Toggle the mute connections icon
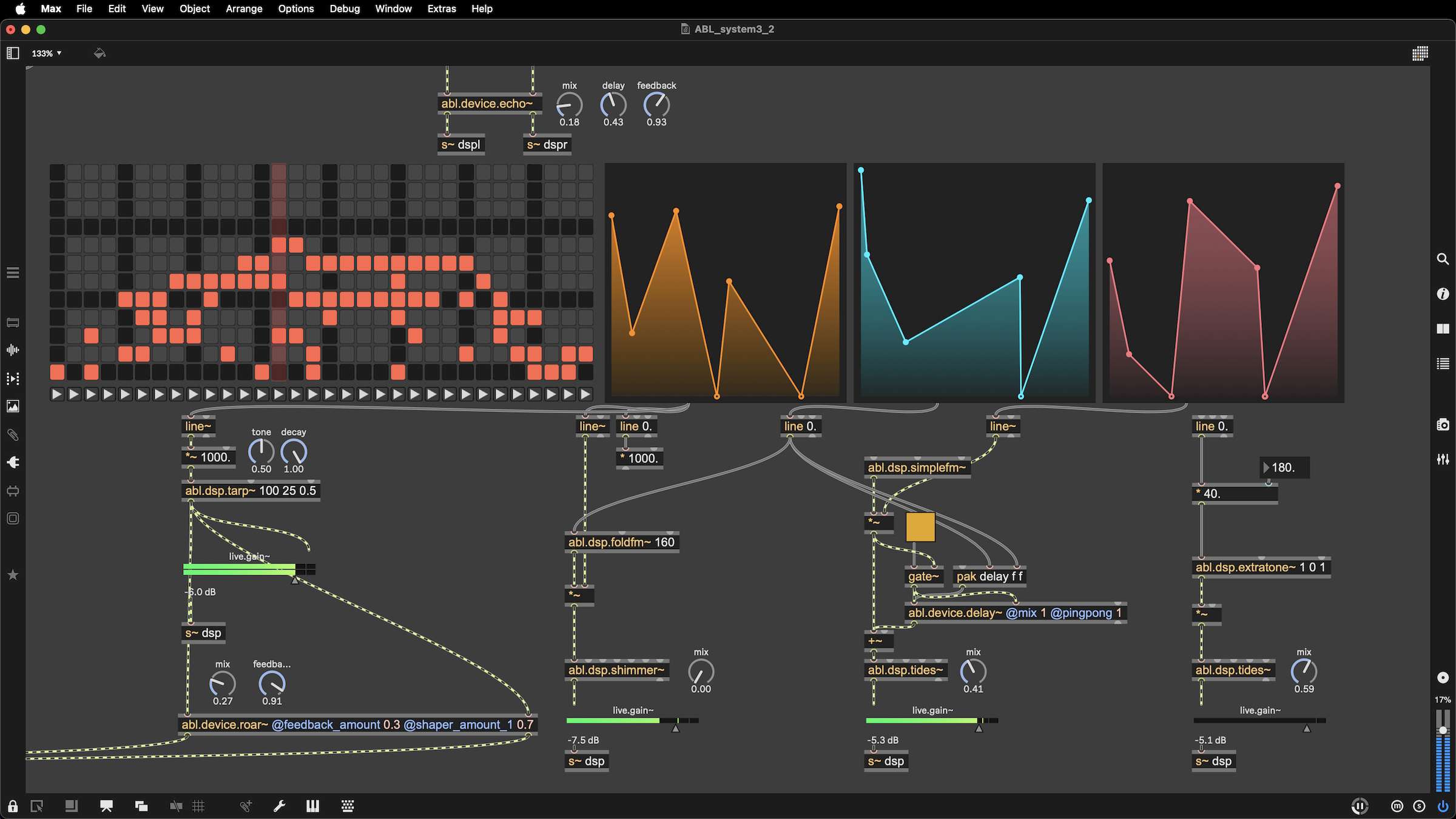 pyautogui.click(x=176, y=806)
